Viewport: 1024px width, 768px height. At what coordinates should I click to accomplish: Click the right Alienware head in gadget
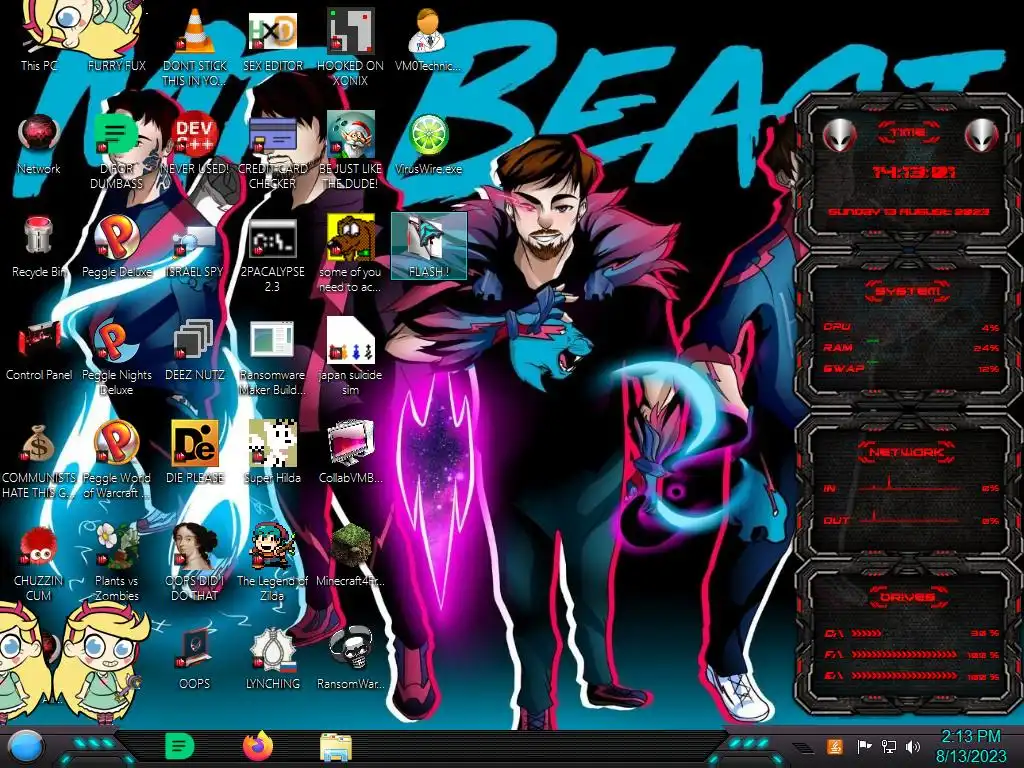[981, 135]
